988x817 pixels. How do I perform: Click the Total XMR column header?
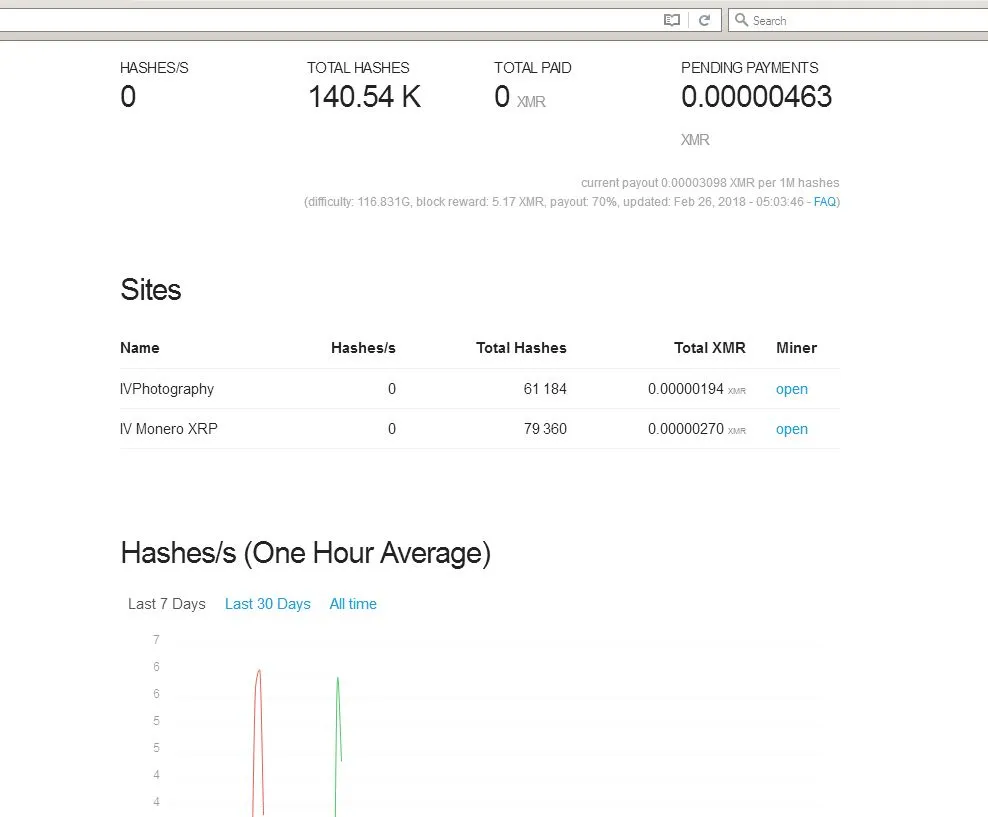point(709,348)
